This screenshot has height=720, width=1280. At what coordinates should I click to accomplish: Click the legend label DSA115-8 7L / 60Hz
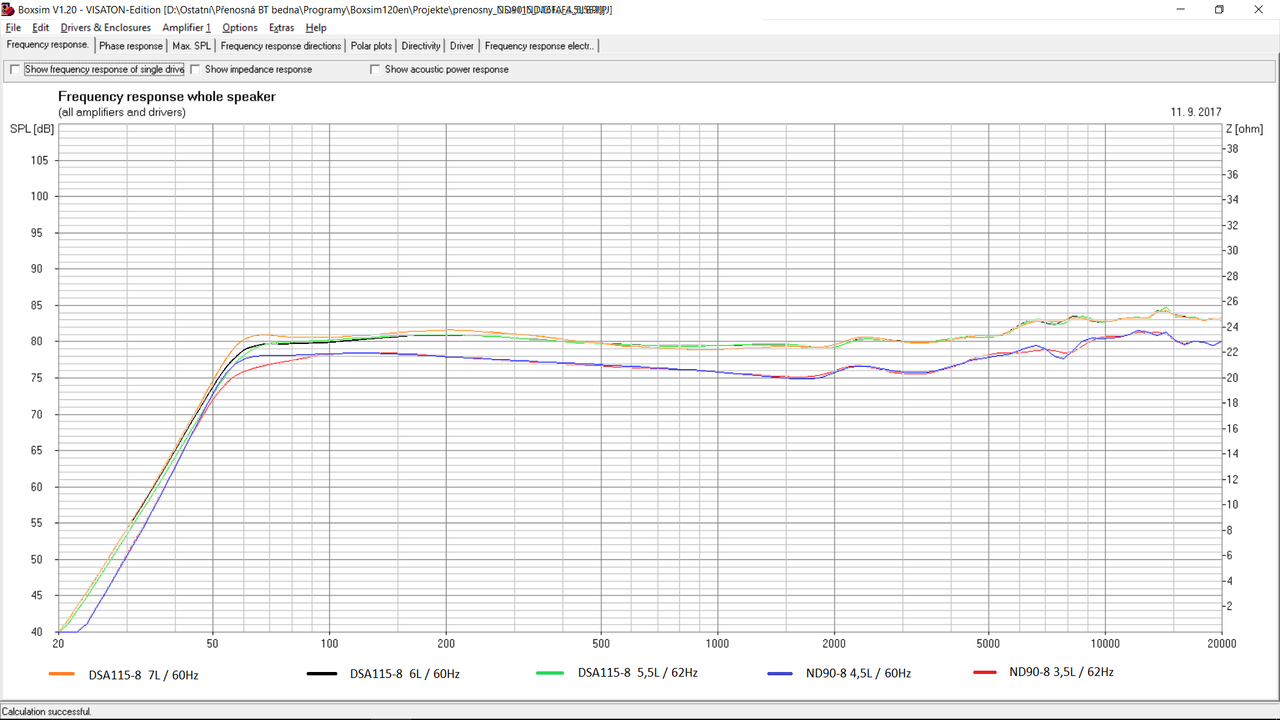pyautogui.click(x=143, y=675)
